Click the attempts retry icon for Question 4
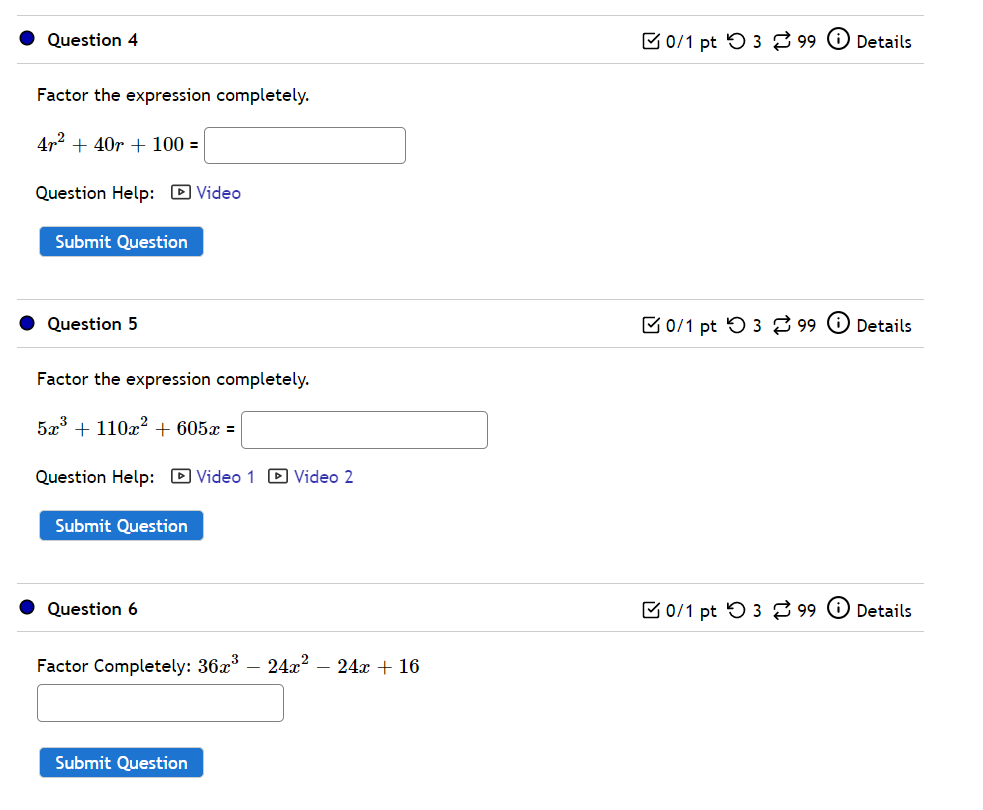983x810 pixels. pos(736,40)
